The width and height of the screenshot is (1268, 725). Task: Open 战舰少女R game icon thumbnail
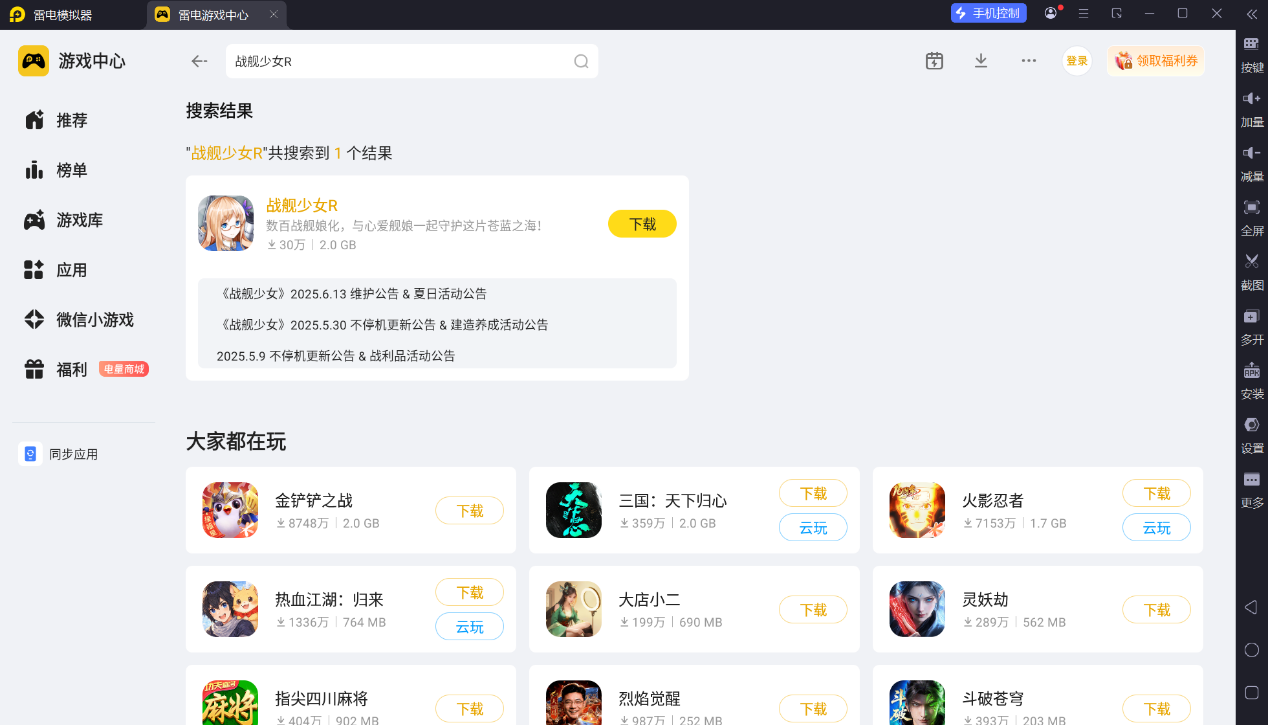click(x=226, y=223)
